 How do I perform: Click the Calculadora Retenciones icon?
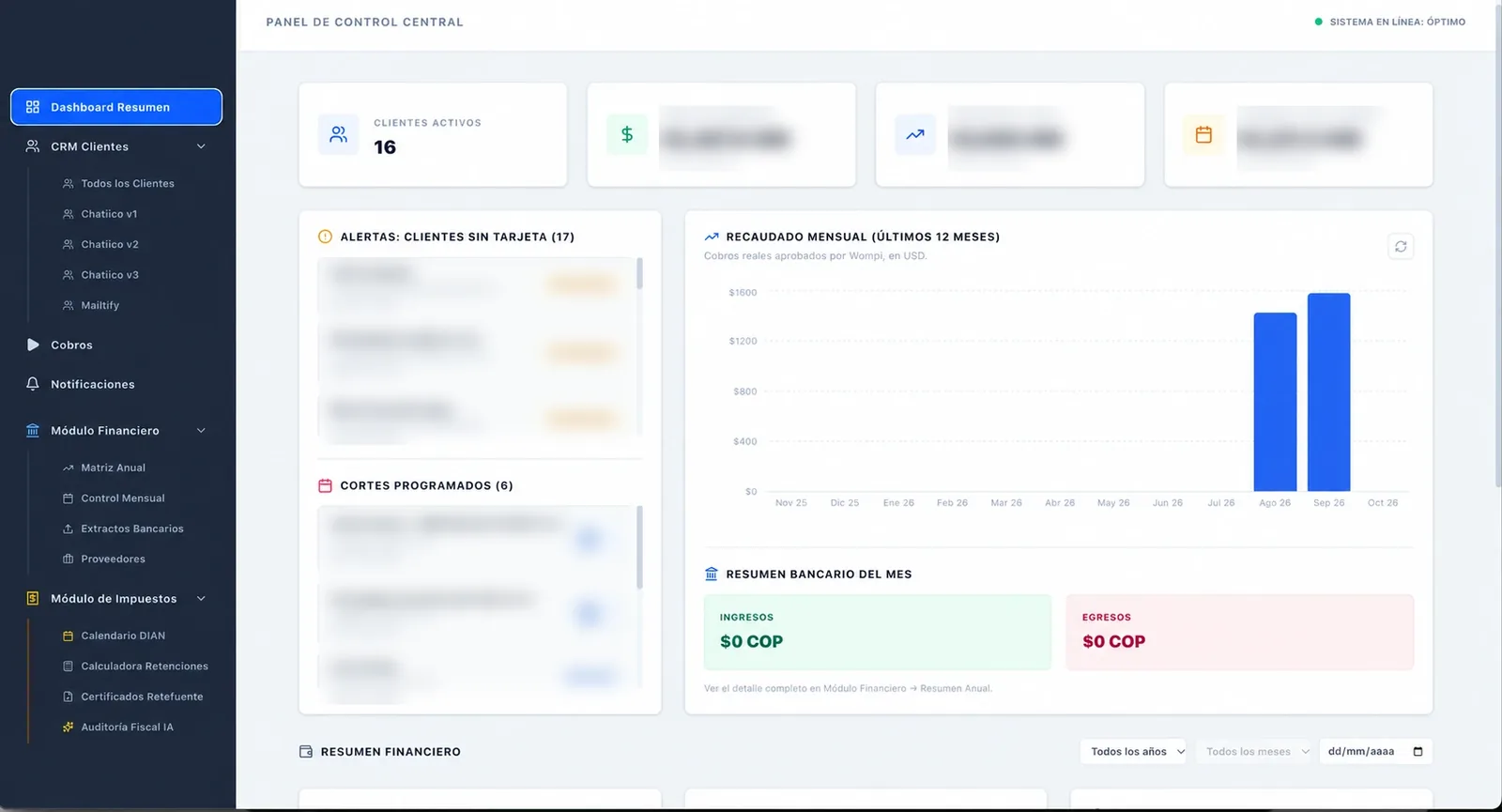(68, 666)
